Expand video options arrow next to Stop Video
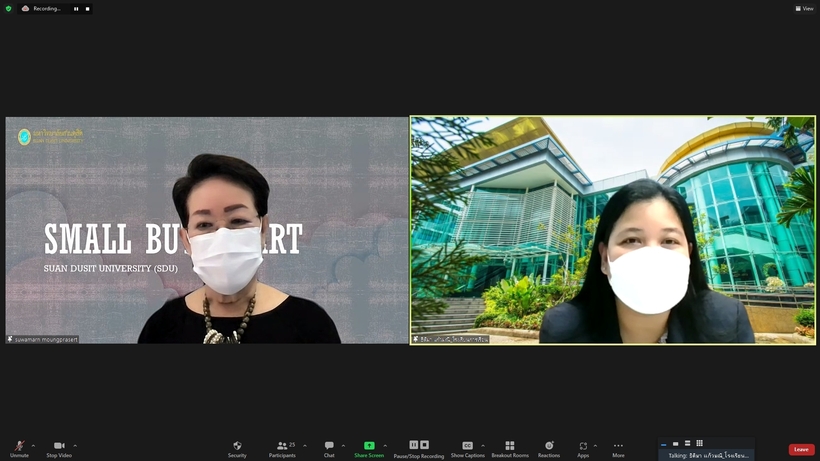Viewport: 820px width, 461px height. click(75, 446)
